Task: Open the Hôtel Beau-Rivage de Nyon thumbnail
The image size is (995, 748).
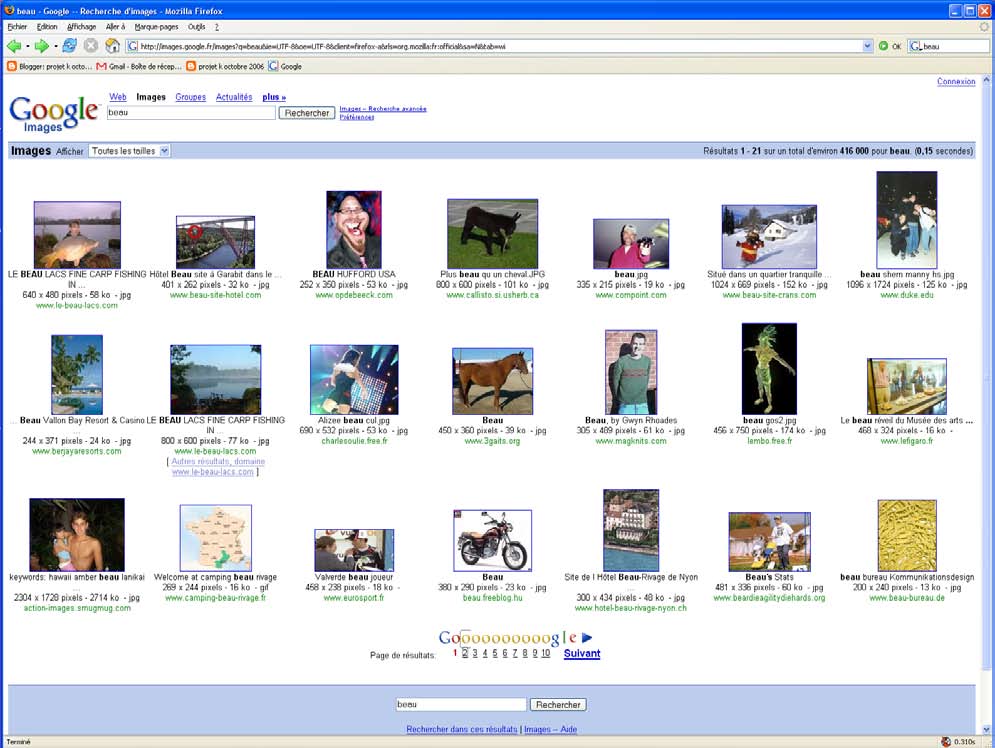Action: pyautogui.click(x=631, y=530)
